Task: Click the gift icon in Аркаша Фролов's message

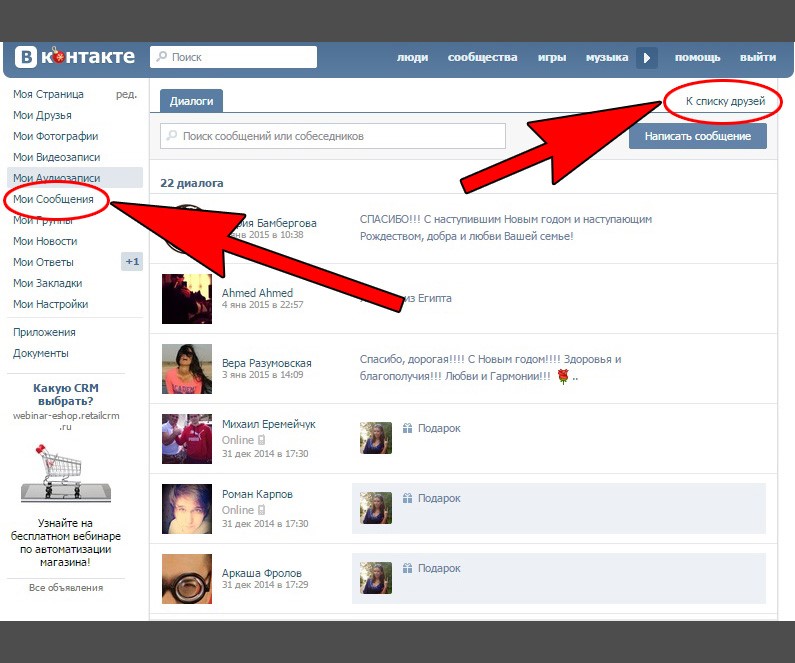Action: [x=407, y=568]
